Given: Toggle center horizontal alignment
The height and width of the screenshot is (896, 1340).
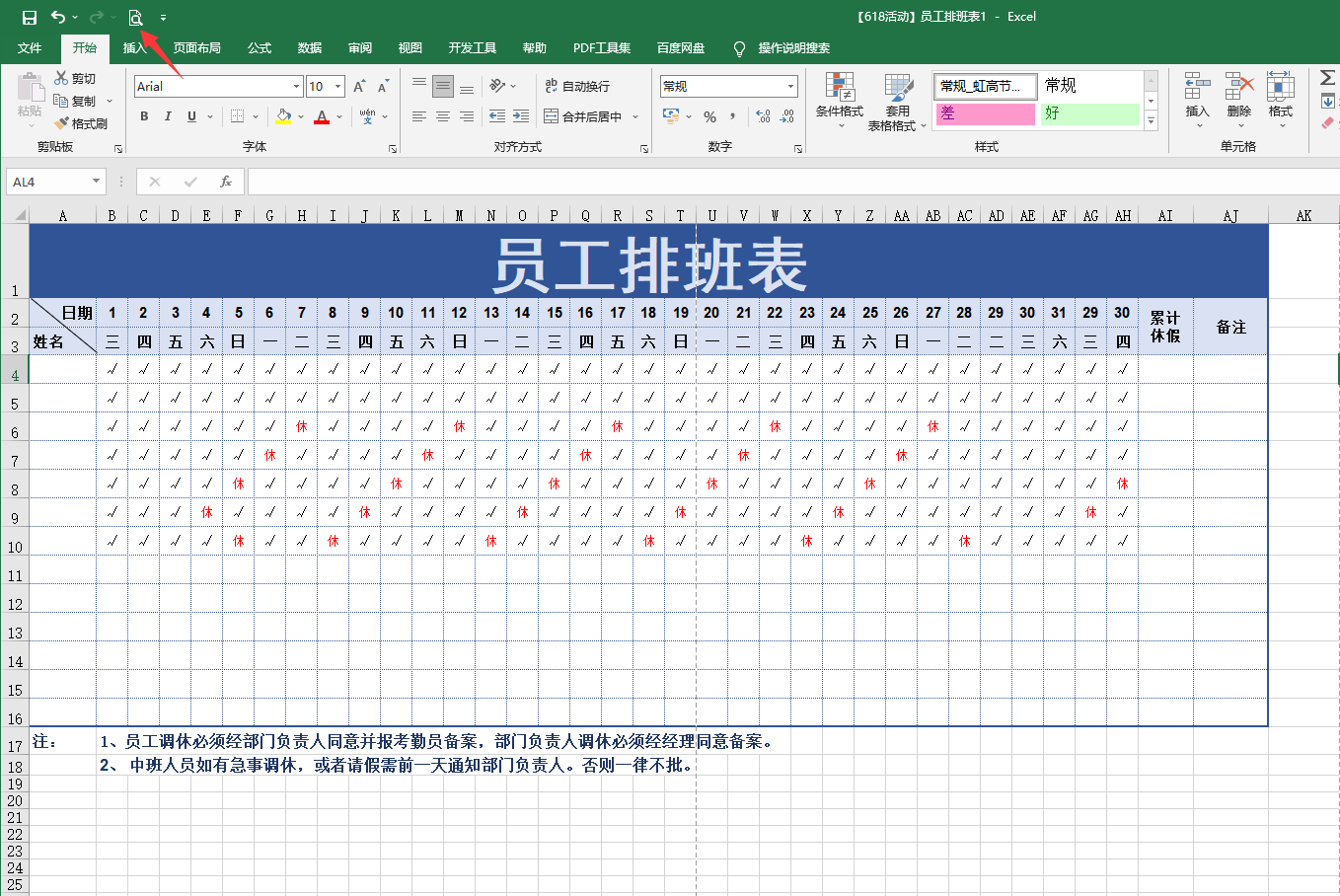Looking at the screenshot, I should pyautogui.click(x=443, y=116).
